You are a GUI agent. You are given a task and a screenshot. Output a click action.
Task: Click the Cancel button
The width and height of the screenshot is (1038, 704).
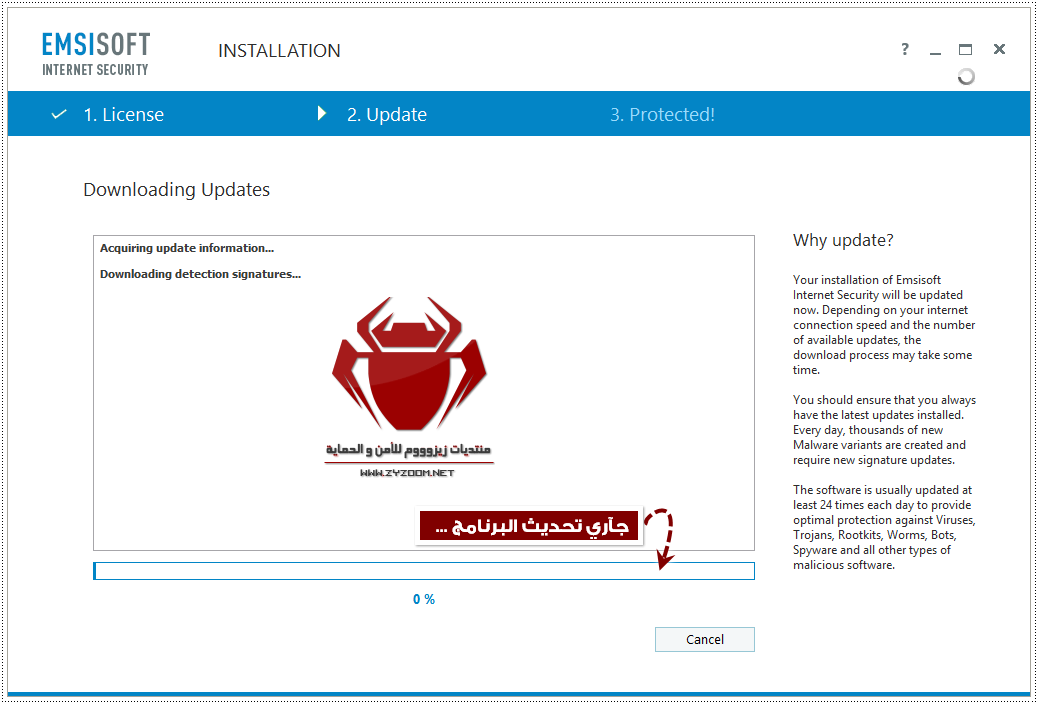click(704, 639)
